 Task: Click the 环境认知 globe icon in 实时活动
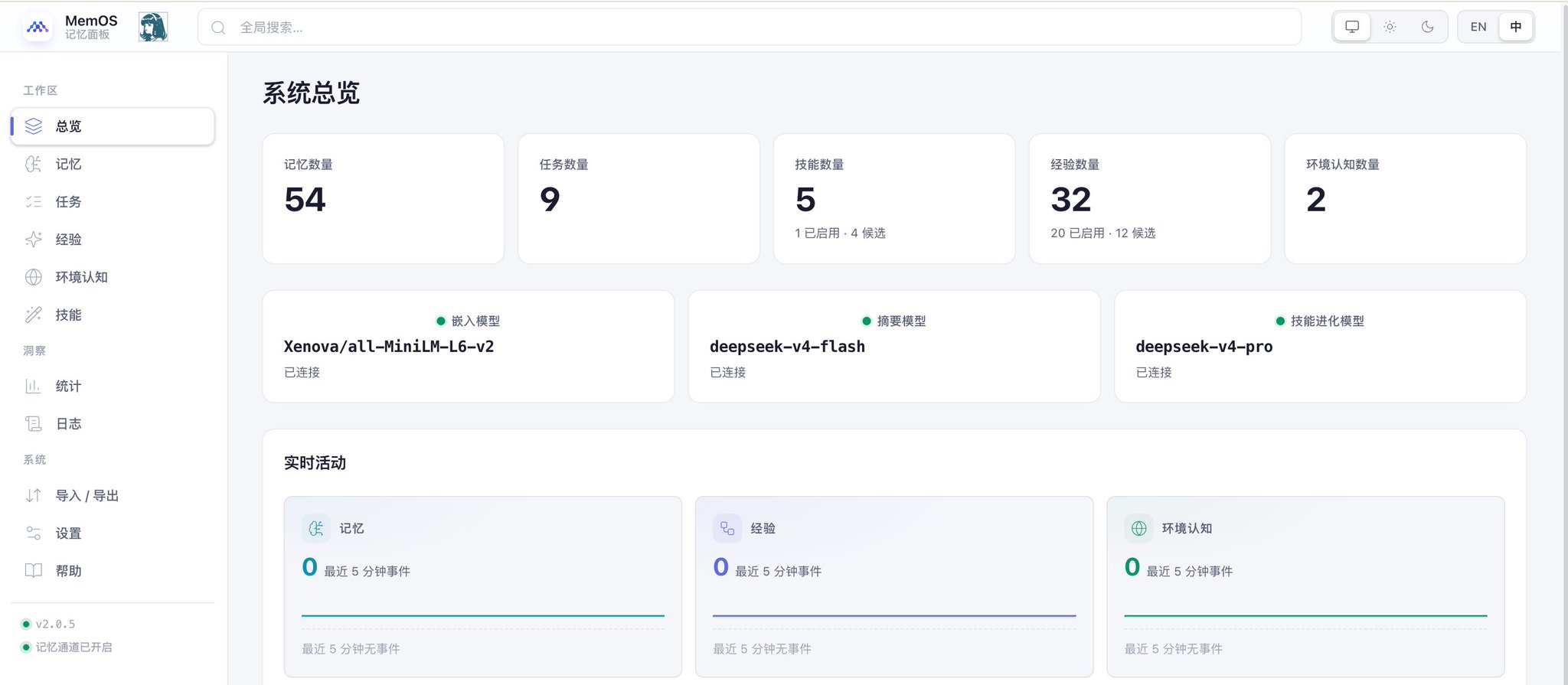1138,528
